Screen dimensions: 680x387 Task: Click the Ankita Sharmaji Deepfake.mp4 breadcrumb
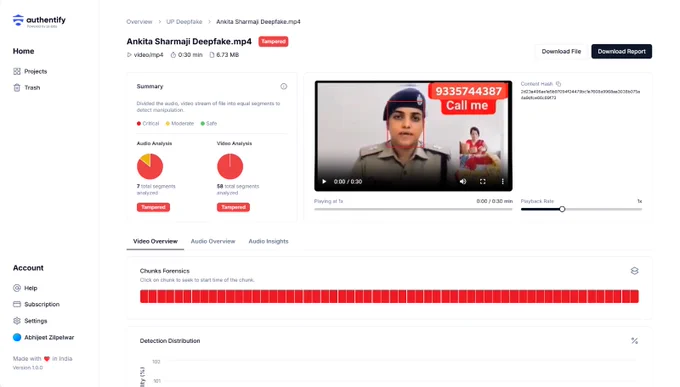coord(258,22)
